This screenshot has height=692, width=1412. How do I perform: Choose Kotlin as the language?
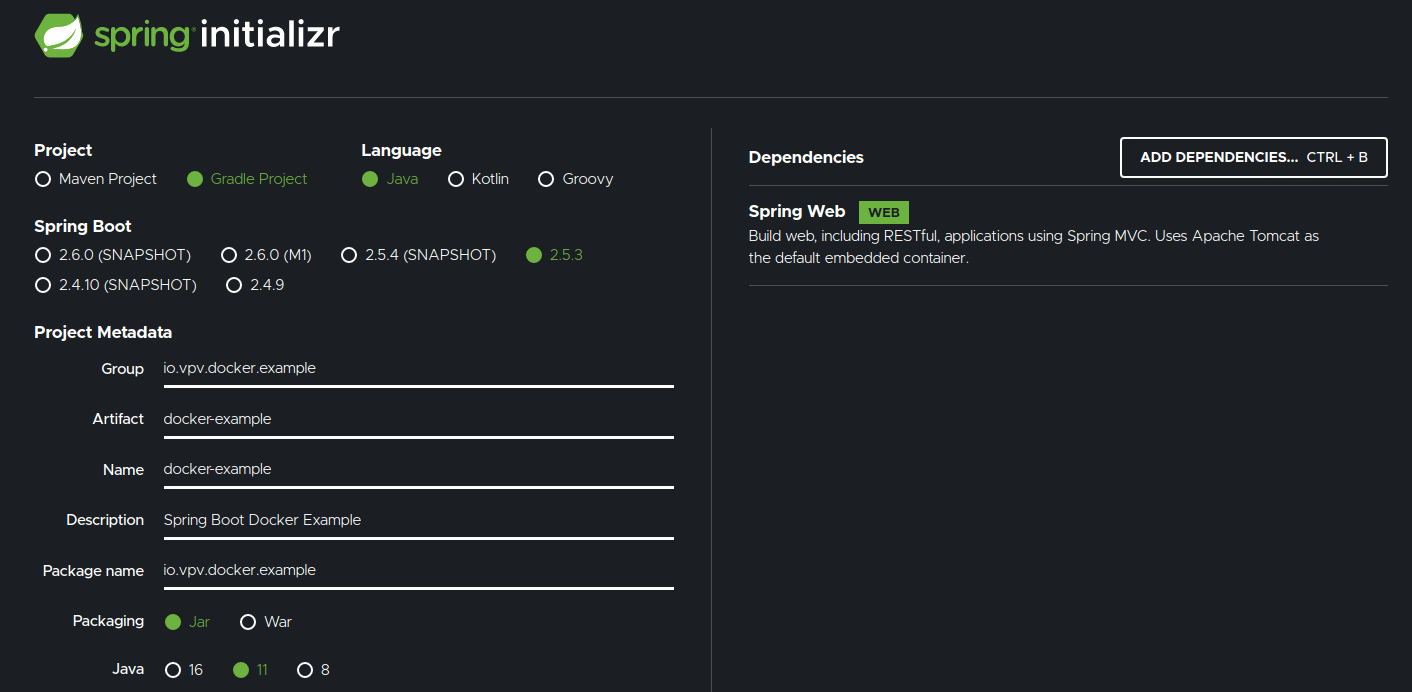point(479,179)
